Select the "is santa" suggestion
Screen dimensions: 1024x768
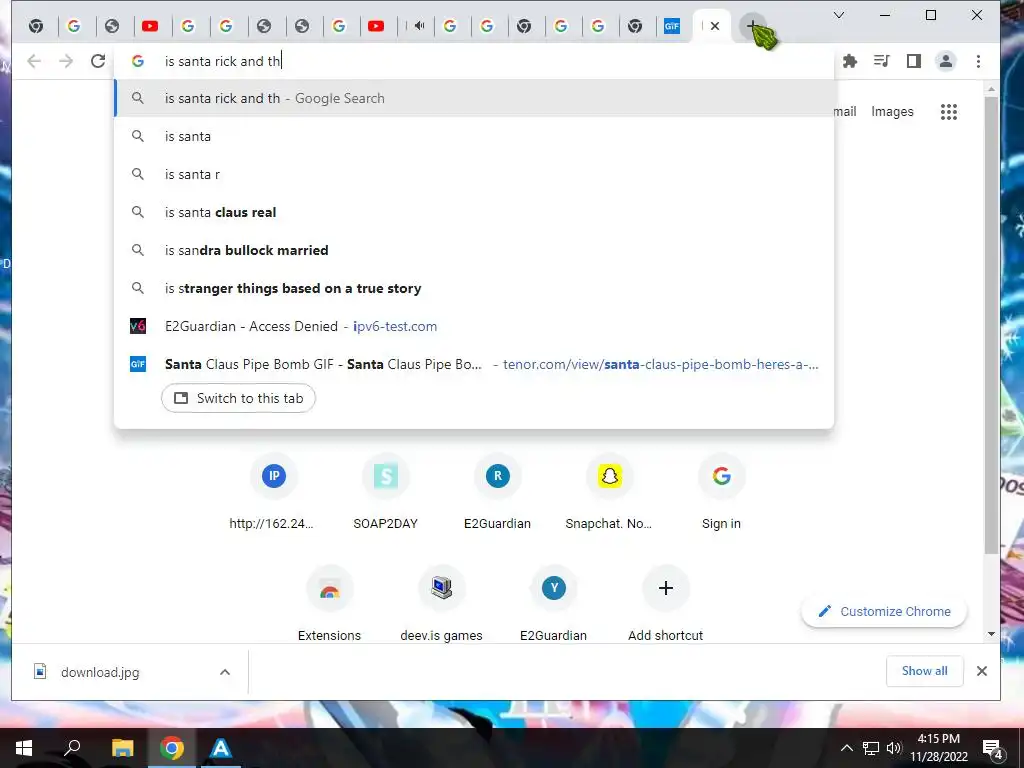pyautogui.click(x=474, y=136)
